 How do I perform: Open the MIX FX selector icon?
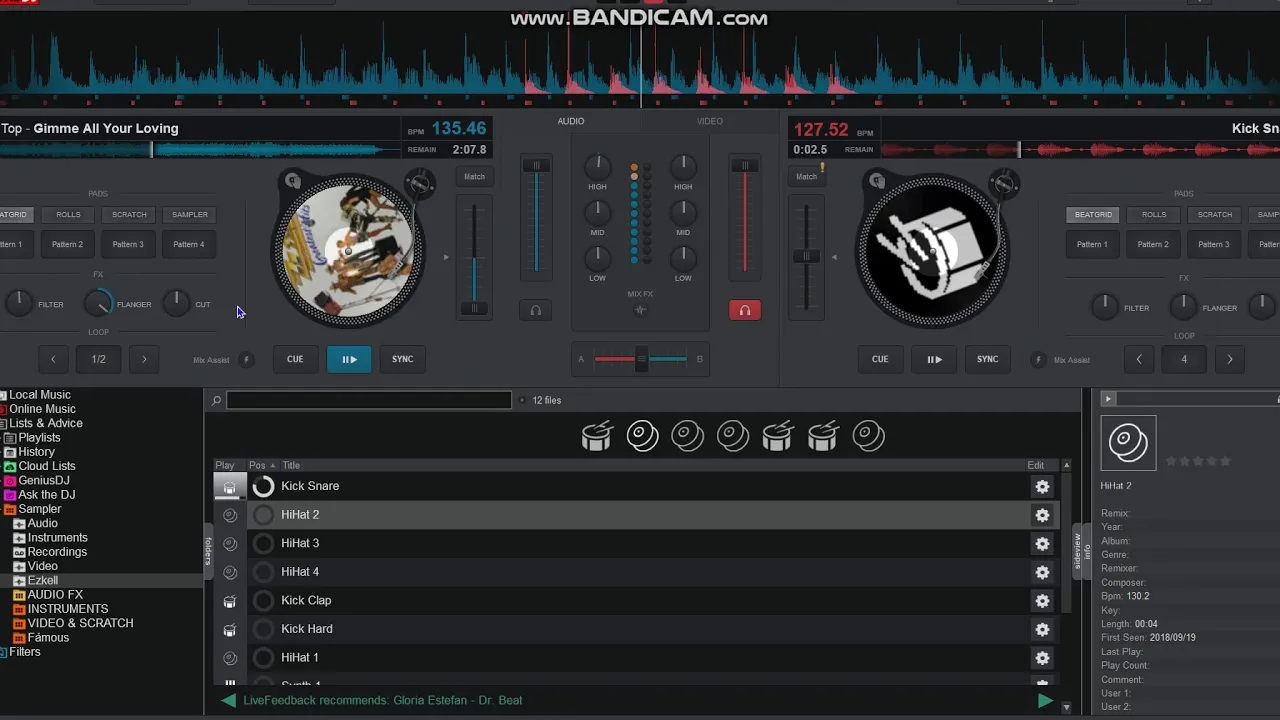641,310
